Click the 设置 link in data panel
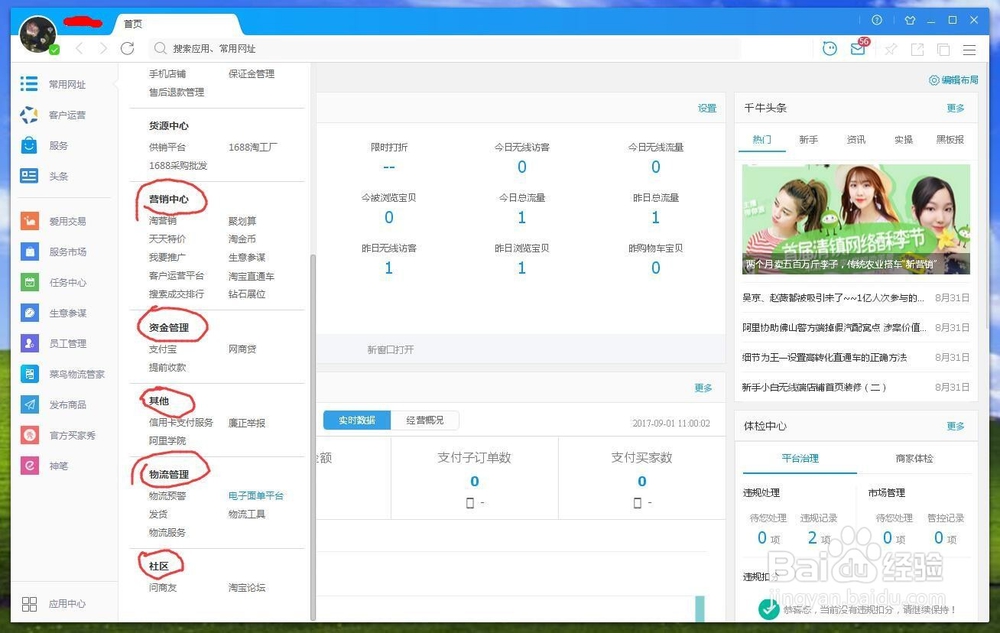Screen dimensions: 1000x633 (x=707, y=108)
